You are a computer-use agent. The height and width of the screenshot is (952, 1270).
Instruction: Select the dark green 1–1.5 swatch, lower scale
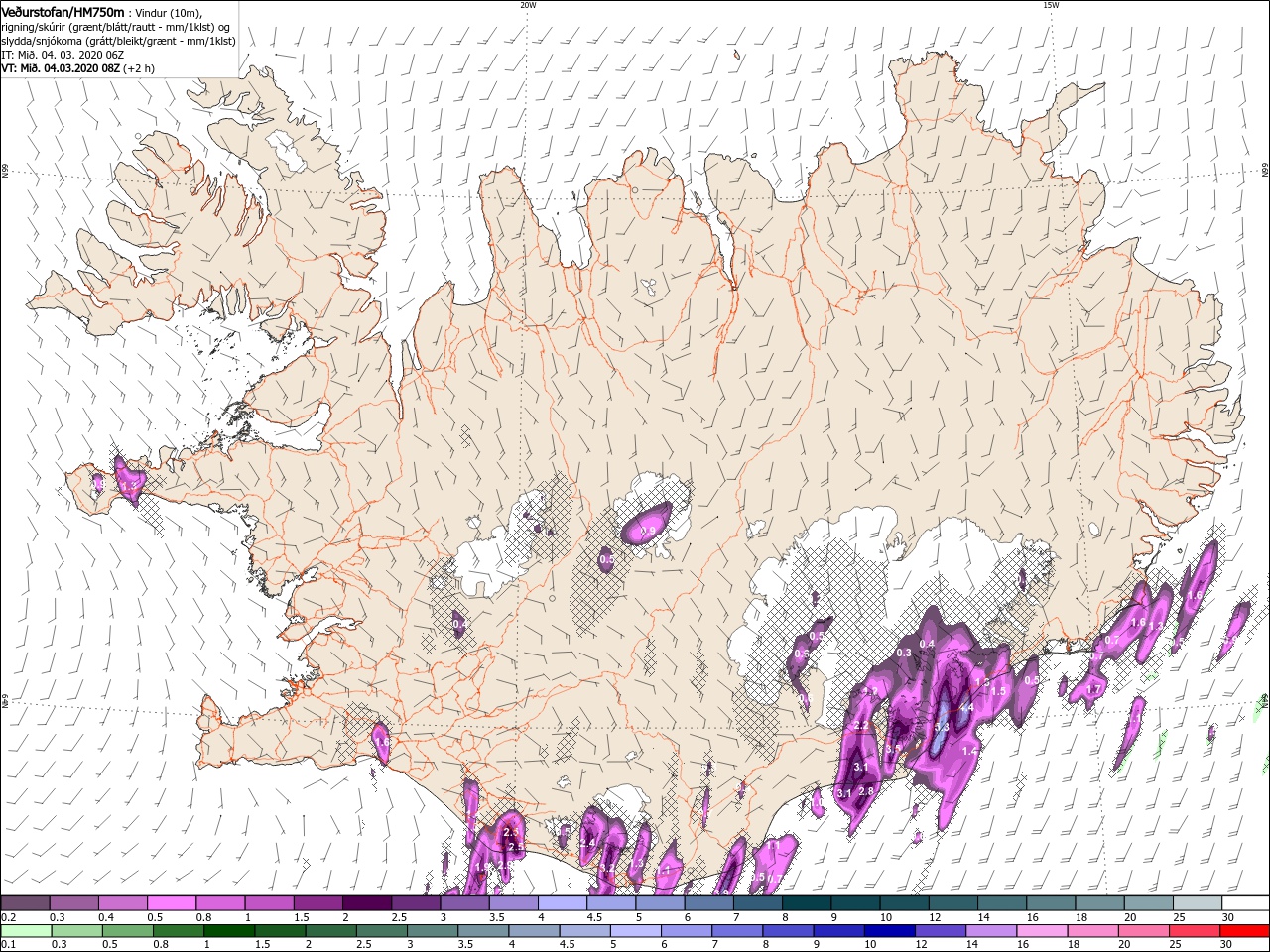[228, 931]
